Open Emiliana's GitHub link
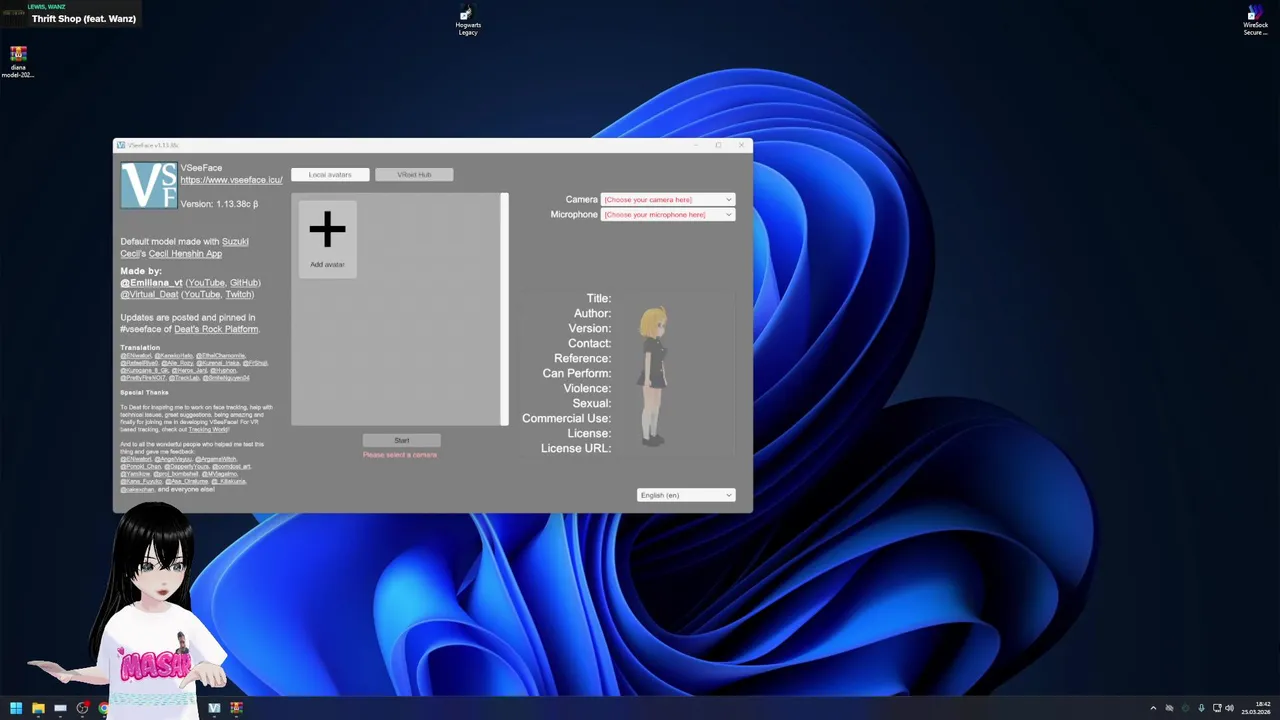The height and width of the screenshot is (720, 1280). pos(244,283)
